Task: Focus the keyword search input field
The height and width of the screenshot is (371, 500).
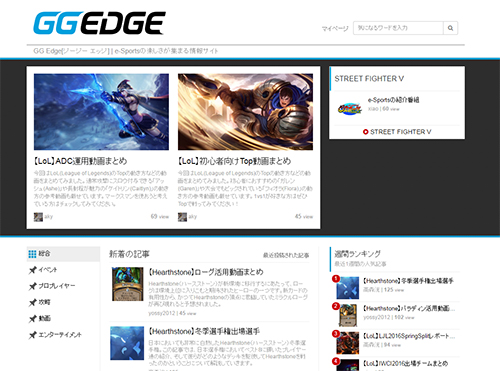Action: tap(398, 28)
